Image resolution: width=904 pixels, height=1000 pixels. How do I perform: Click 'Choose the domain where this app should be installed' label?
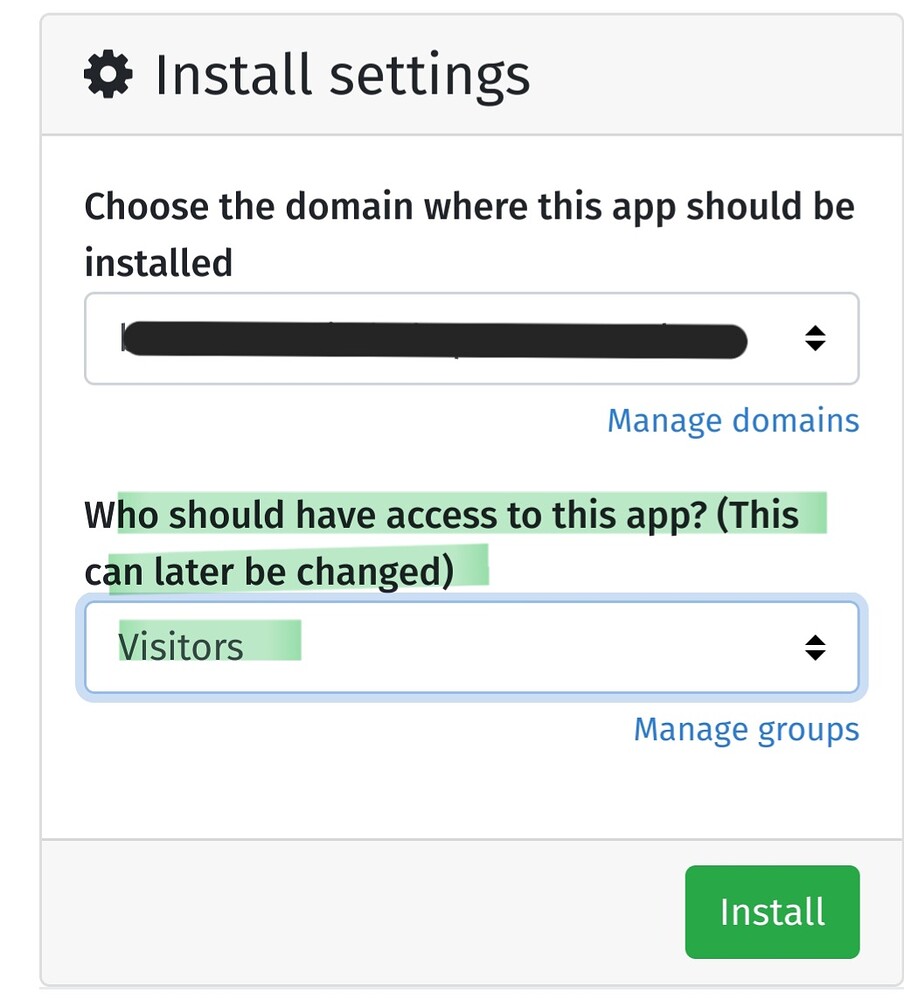(469, 235)
